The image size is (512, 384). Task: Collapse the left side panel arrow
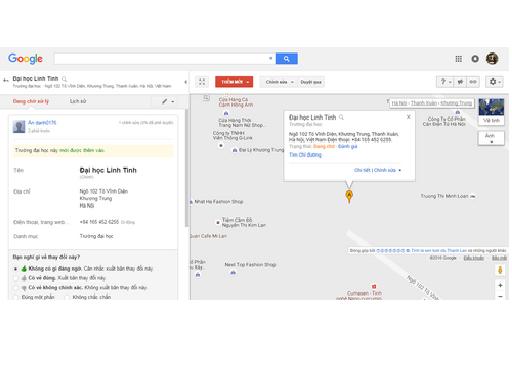(x=185, y=82)
